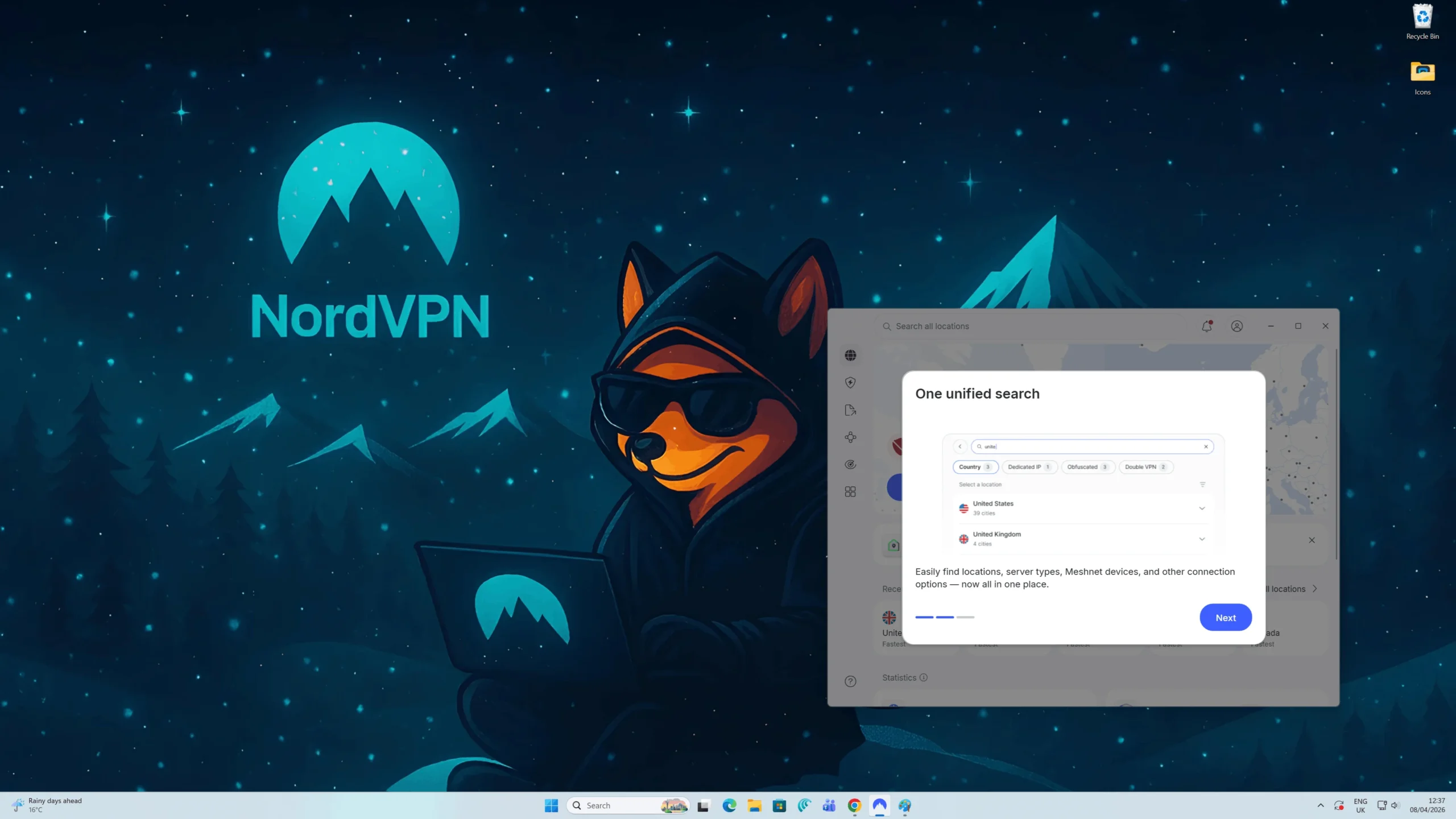
Task: Click the green home location icon in banner
Action: pos(894,545)
